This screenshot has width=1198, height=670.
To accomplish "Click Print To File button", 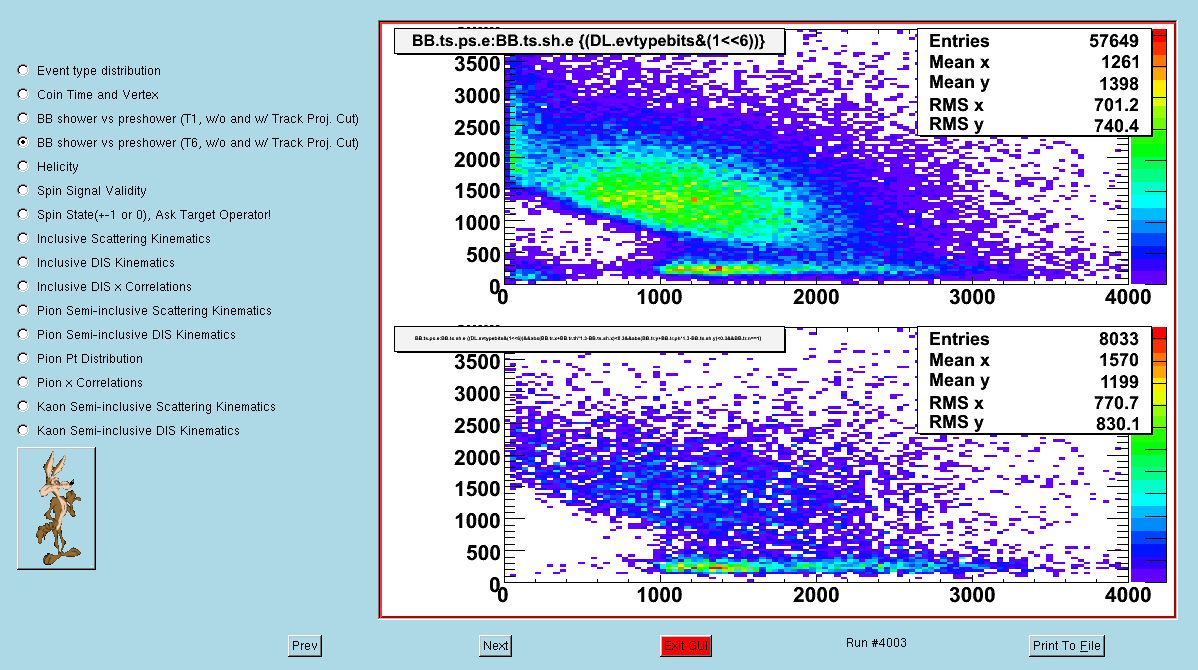I will [x=1067, y=646].
